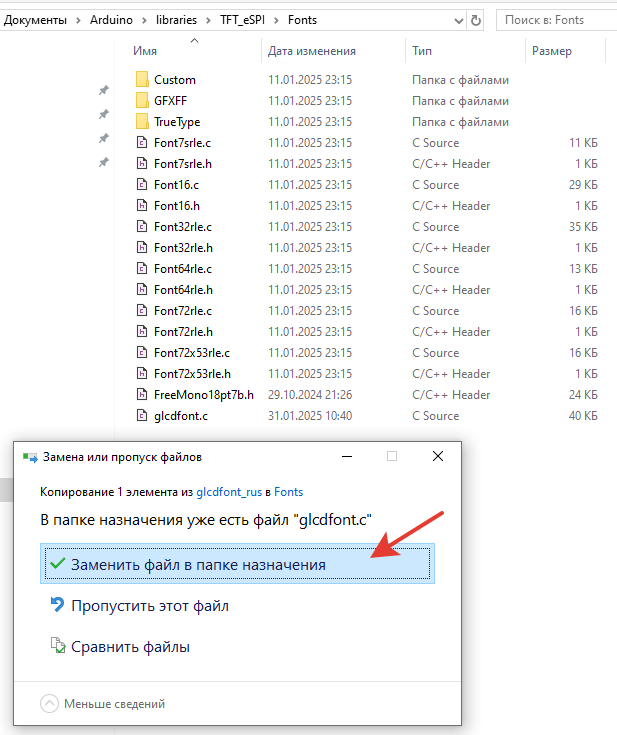
Task: Click the Font64rle.c file icon
Action: click(142, 269)
